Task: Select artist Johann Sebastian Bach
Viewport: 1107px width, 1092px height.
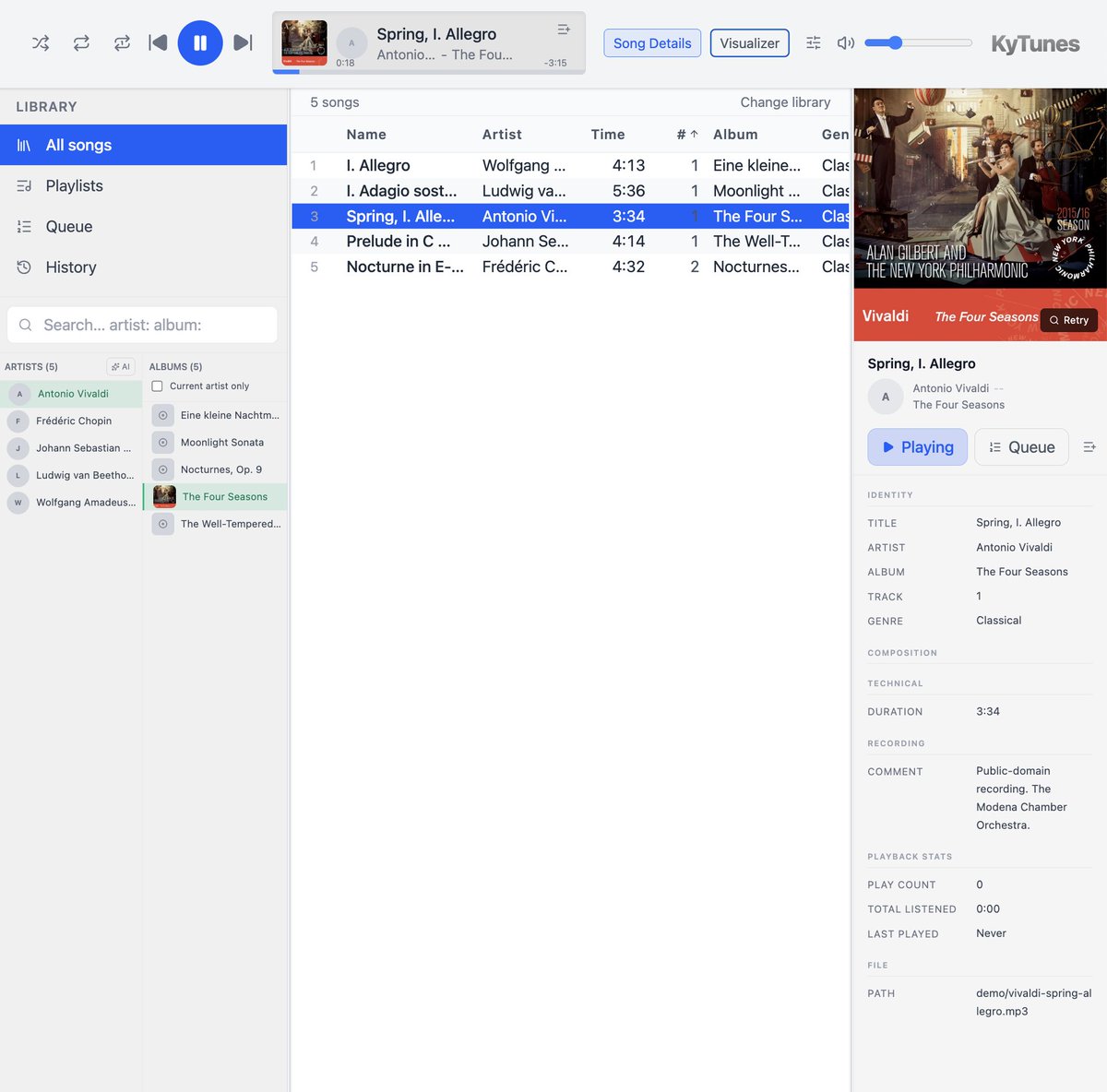Action: point(71,448)
